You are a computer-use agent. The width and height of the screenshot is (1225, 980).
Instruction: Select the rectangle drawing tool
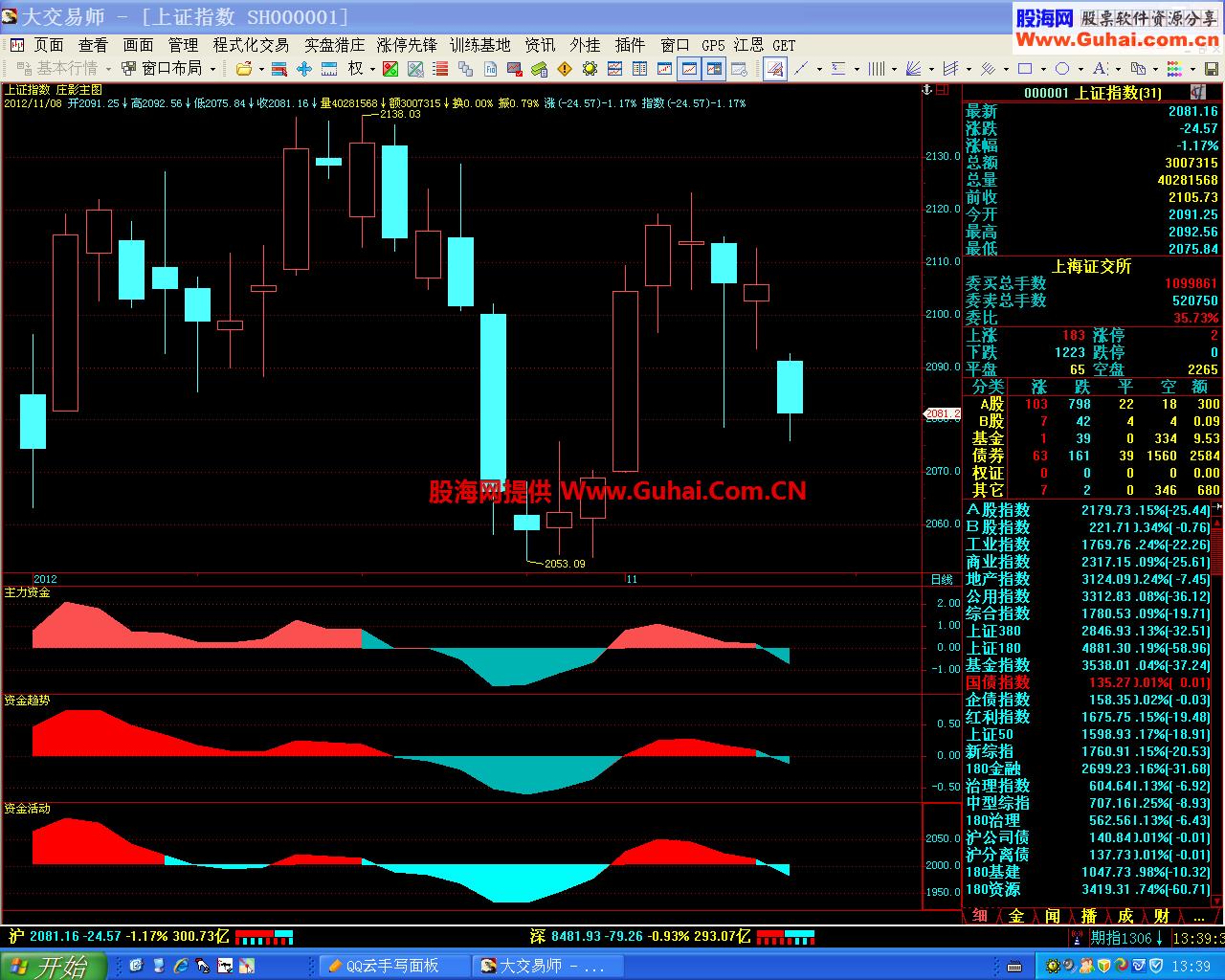tap(1025, 69)
